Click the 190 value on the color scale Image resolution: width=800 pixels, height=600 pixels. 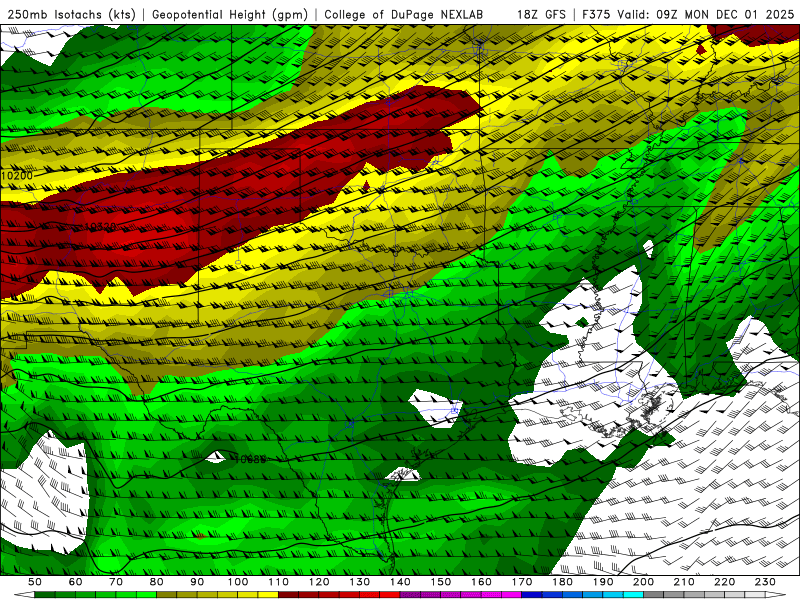(603, 582)
